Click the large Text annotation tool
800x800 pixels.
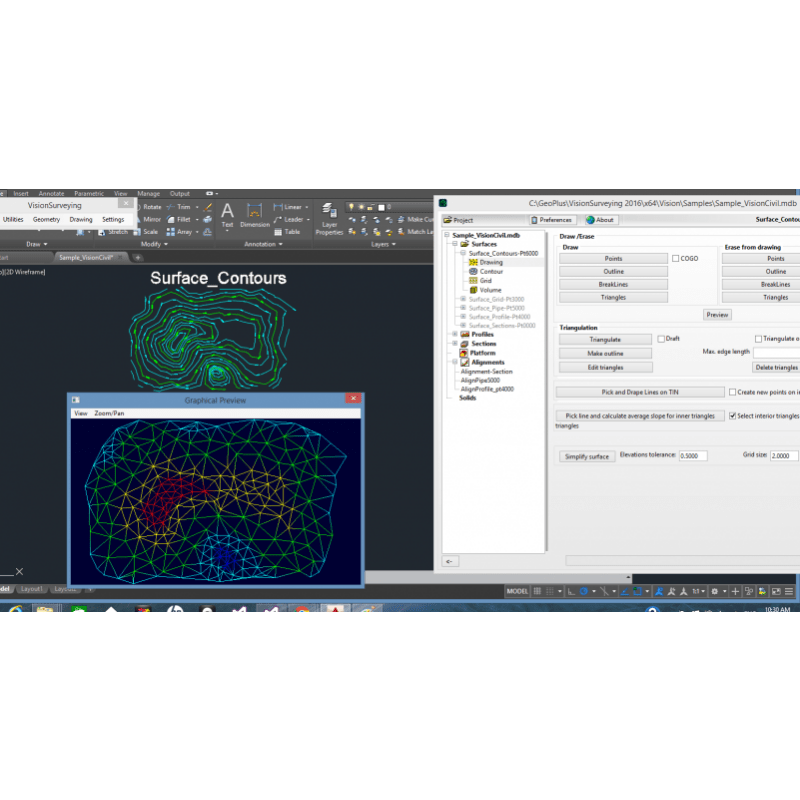(x=228, y=215)
